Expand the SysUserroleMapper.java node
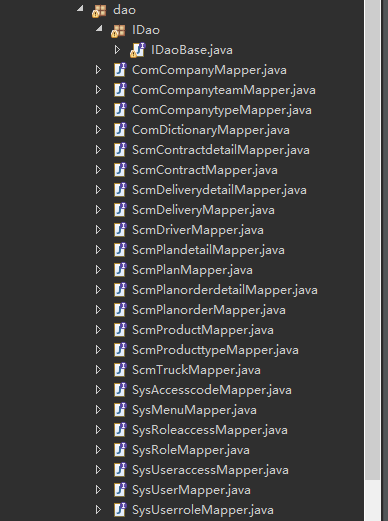Screen dimensions: 388x521 [98, 510]
